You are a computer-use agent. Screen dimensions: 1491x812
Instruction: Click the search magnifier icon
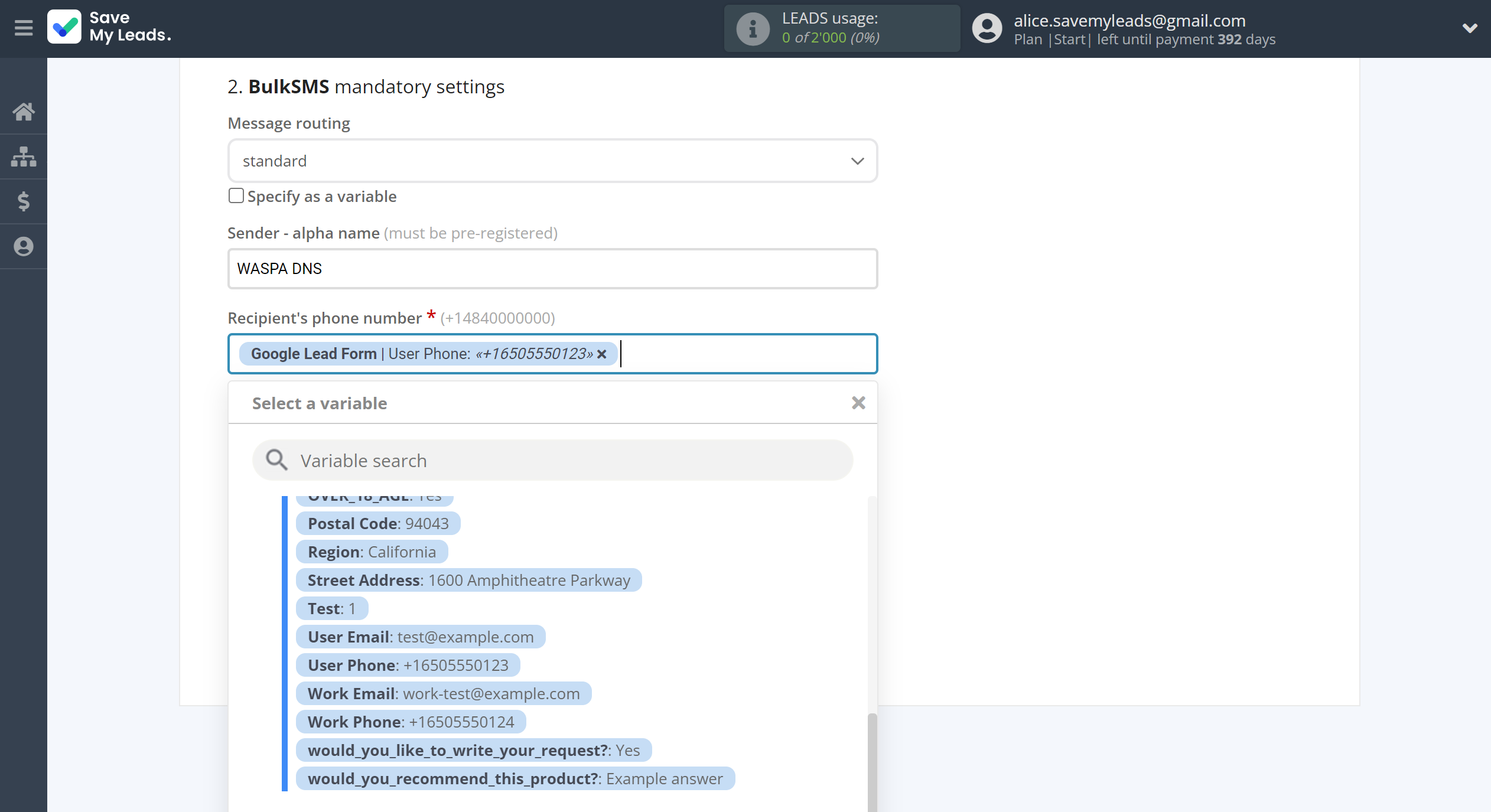tap(276, 460)
